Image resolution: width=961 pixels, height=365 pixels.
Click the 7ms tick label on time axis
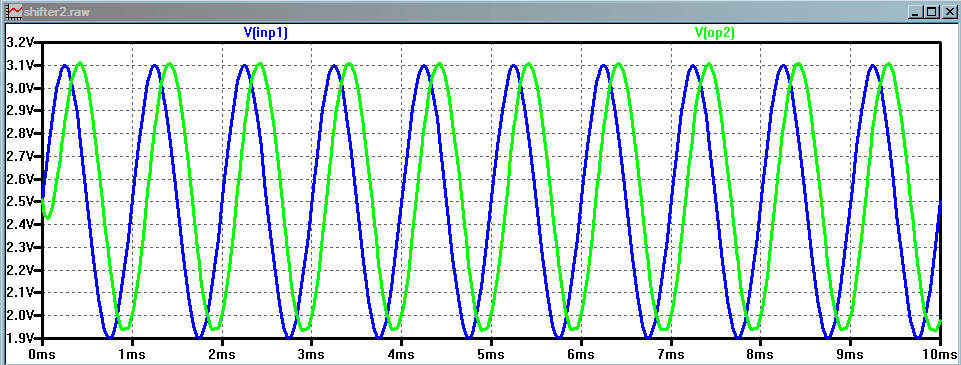(670, 355)
